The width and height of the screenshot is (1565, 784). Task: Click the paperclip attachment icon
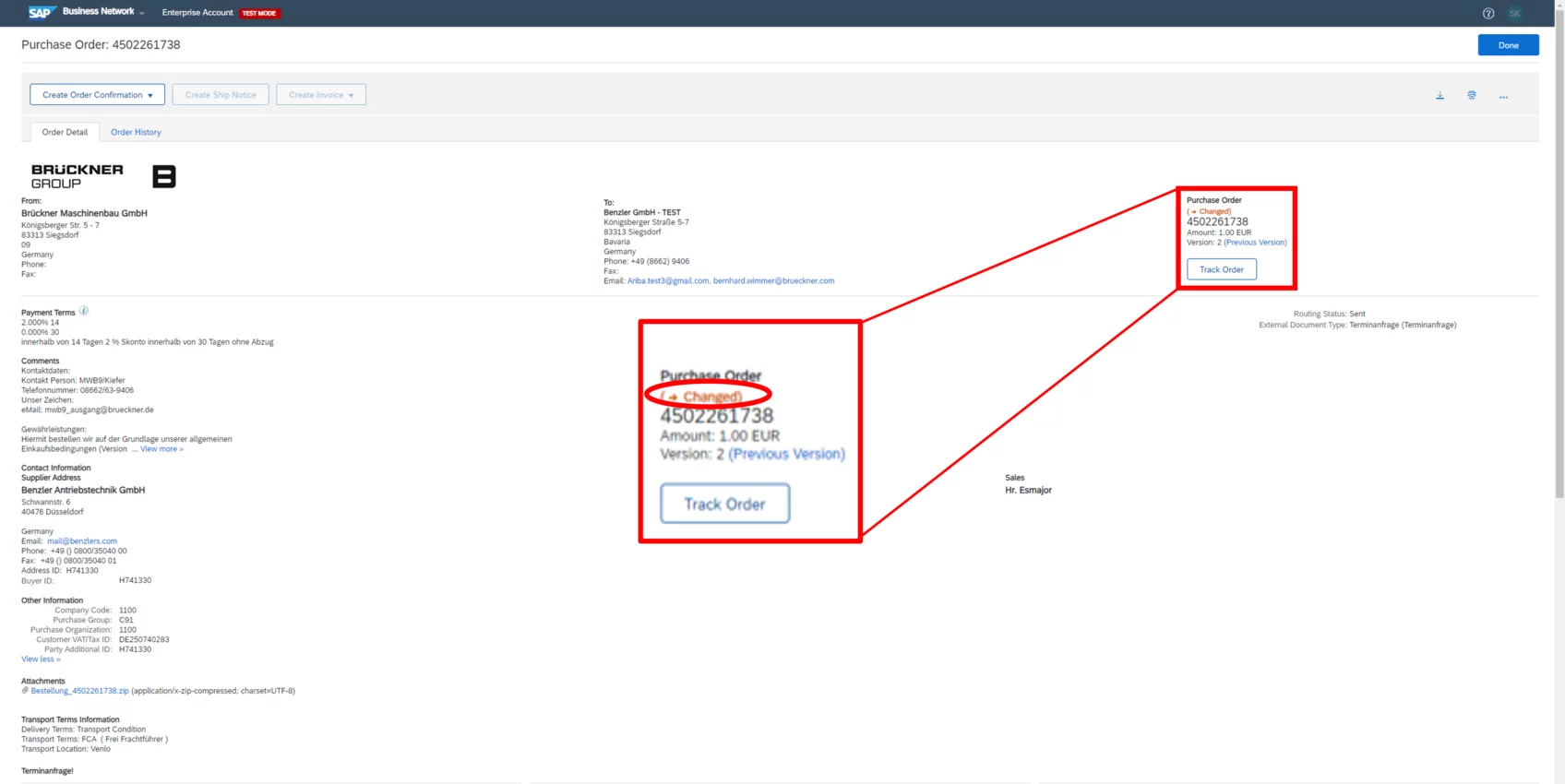[25, 690]
